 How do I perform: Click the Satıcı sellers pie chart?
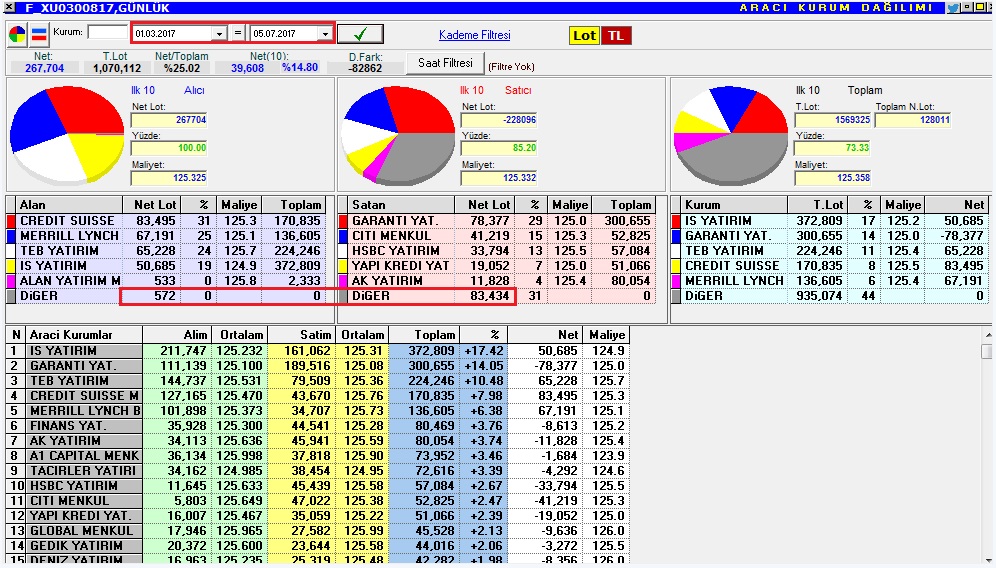point(398,135)
